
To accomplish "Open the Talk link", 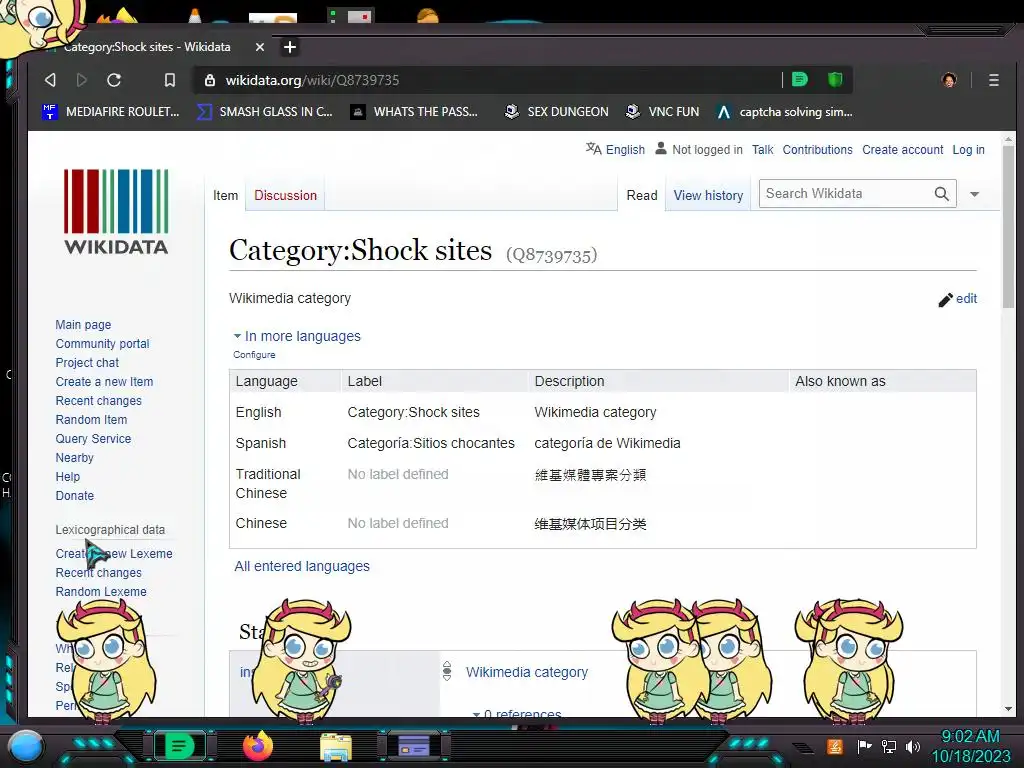I will click(762, 150).
